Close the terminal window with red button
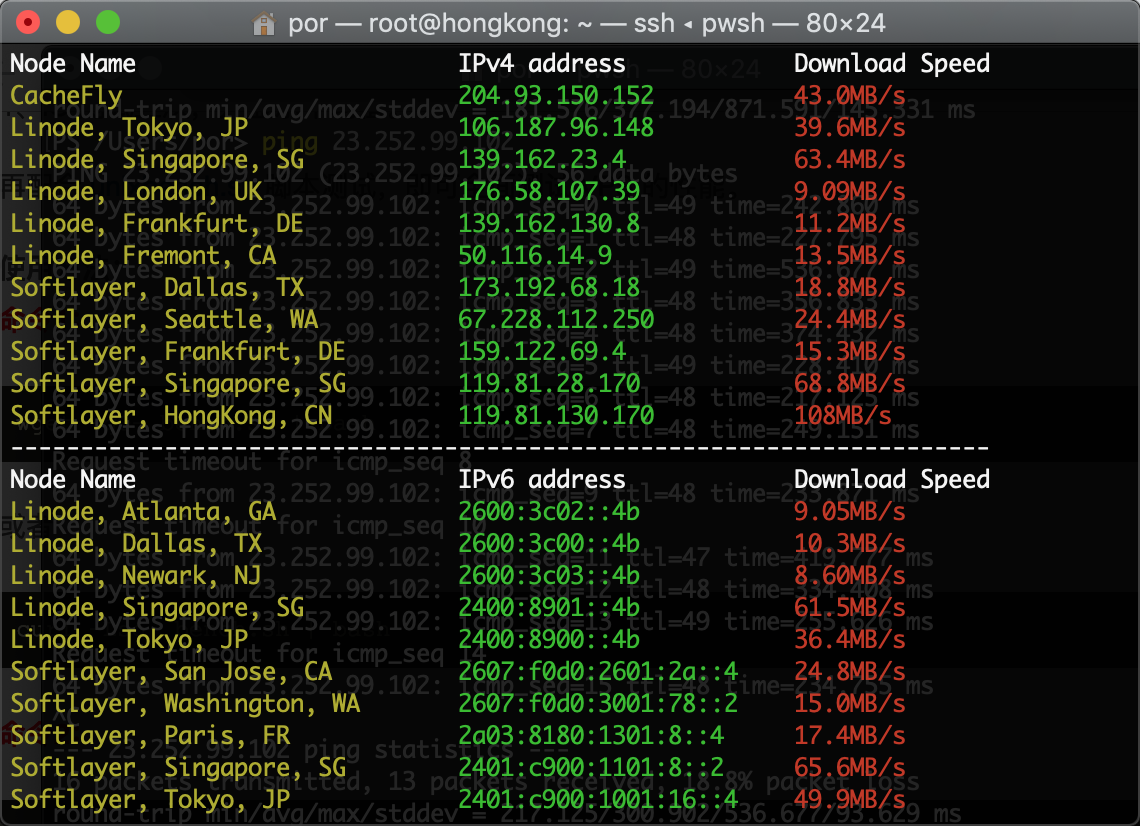This screenshot has height=826, width=1140. pyautogui.click(x=28, y=23)
